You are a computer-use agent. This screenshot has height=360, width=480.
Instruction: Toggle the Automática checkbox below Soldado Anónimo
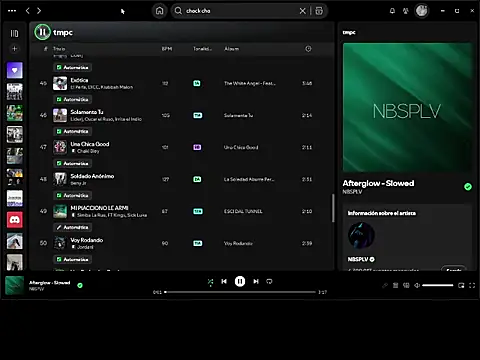pos(73,195)
